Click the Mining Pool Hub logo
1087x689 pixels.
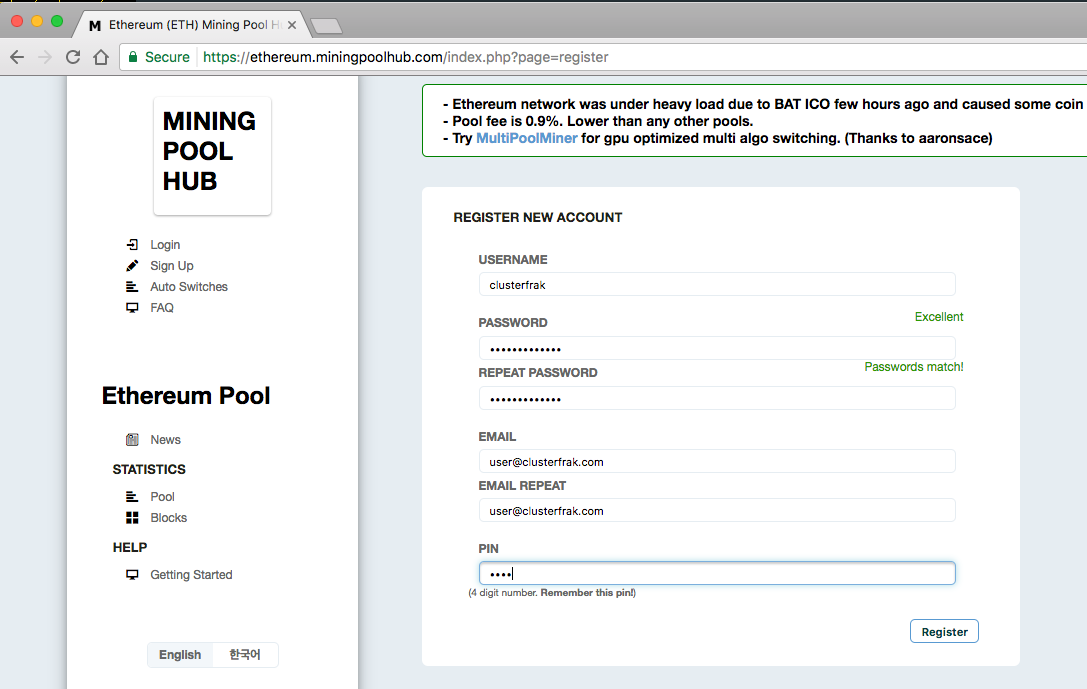(212, 155)
